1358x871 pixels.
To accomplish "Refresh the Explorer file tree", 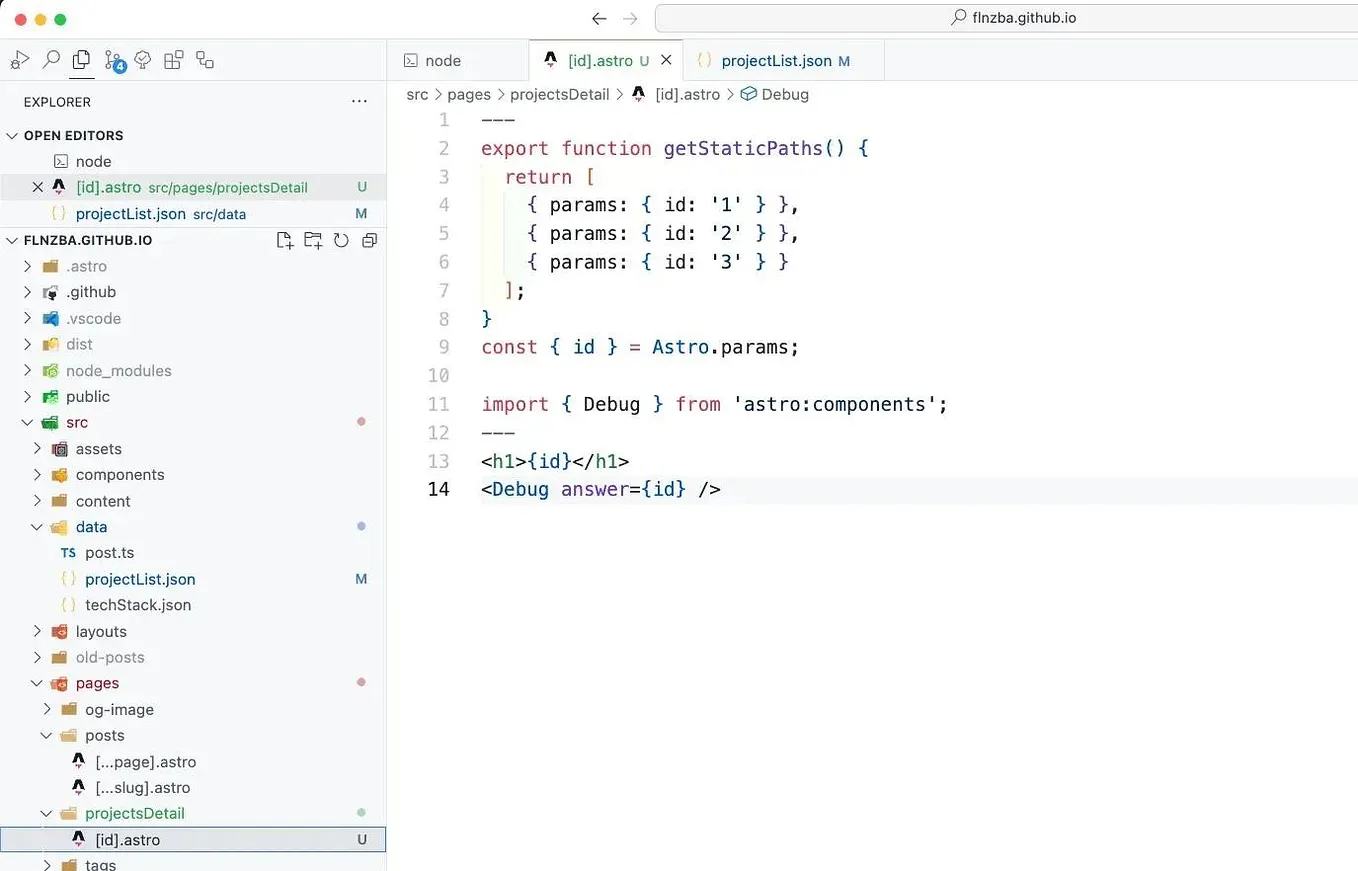I will (341, 240).
